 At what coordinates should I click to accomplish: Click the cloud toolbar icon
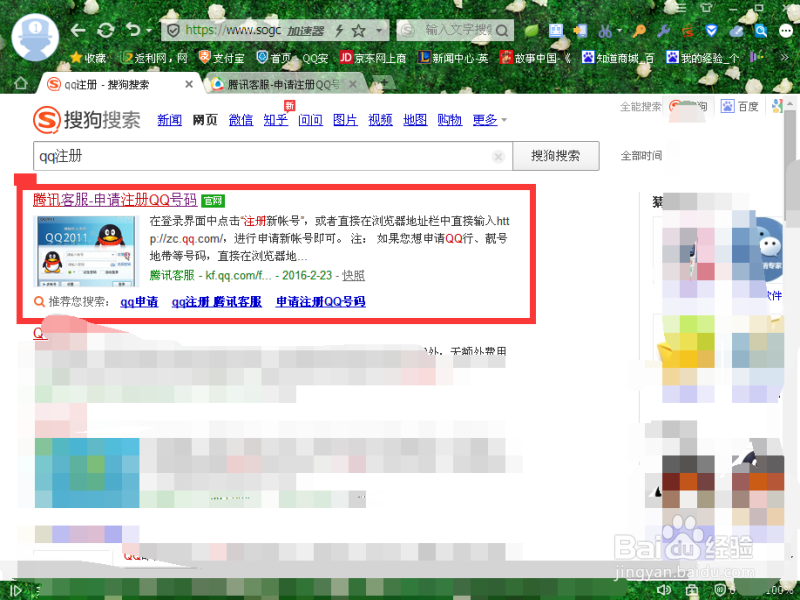pyautogui.click(x=736, y=31)
